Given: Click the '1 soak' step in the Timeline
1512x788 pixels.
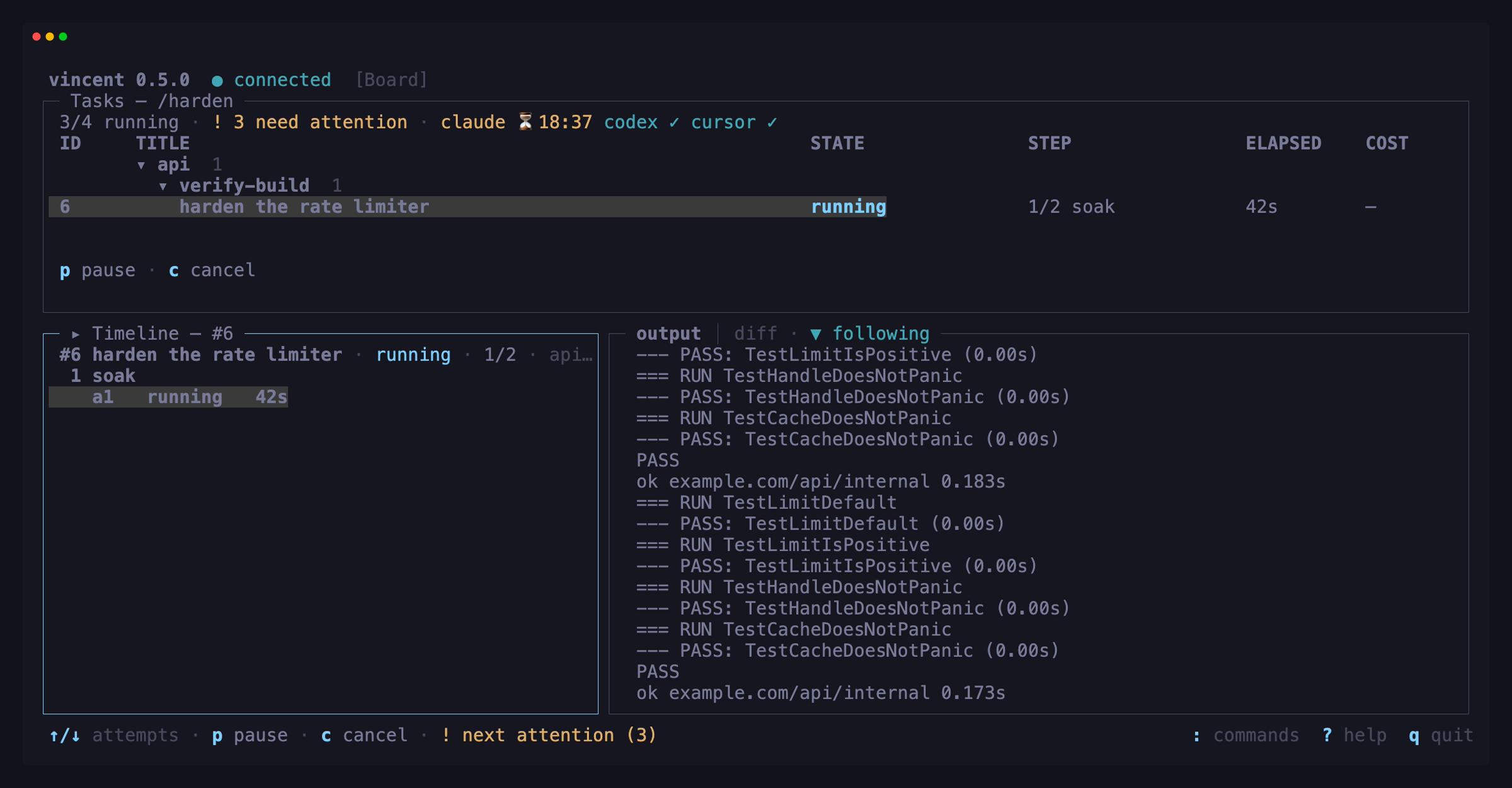Looking at the screenshot, I should (x=103, y=376).
